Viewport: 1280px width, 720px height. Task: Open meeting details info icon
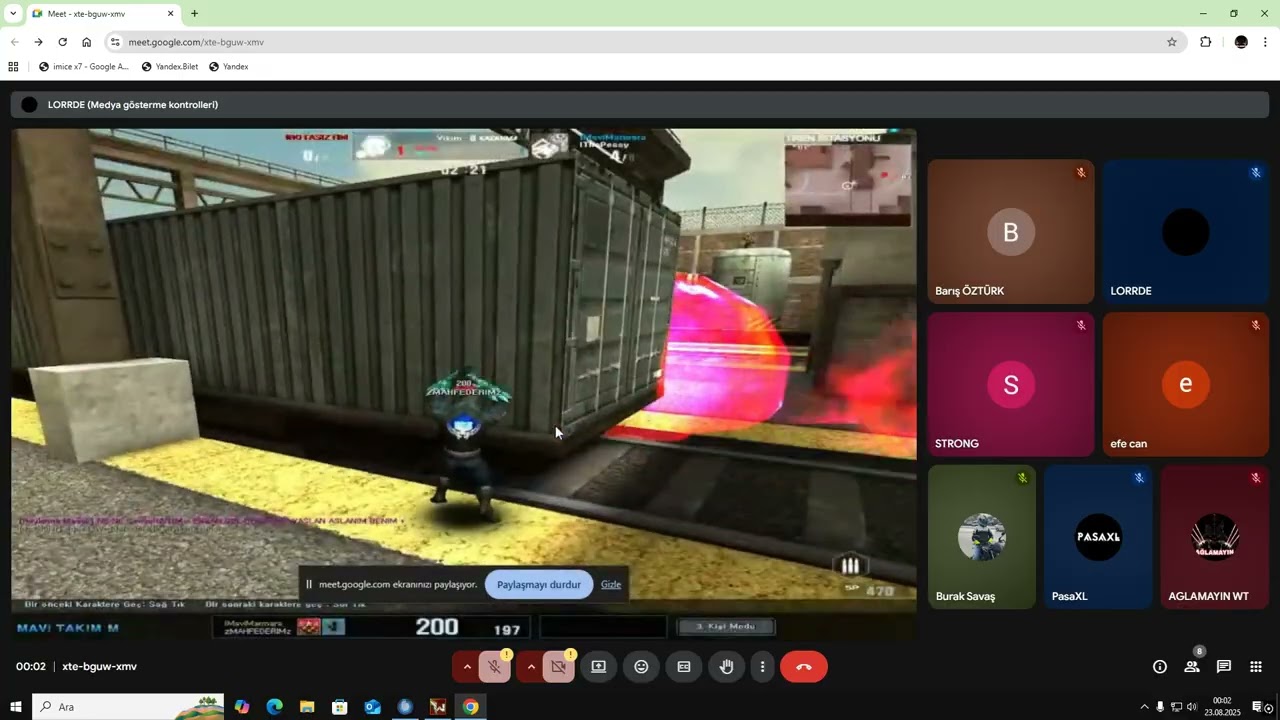tap(1160, 667)
